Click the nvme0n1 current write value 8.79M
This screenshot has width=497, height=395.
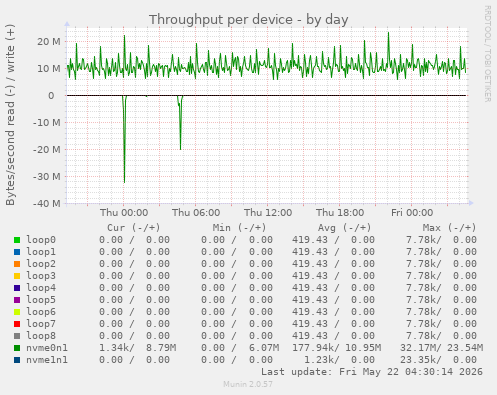tap(161, 348)
